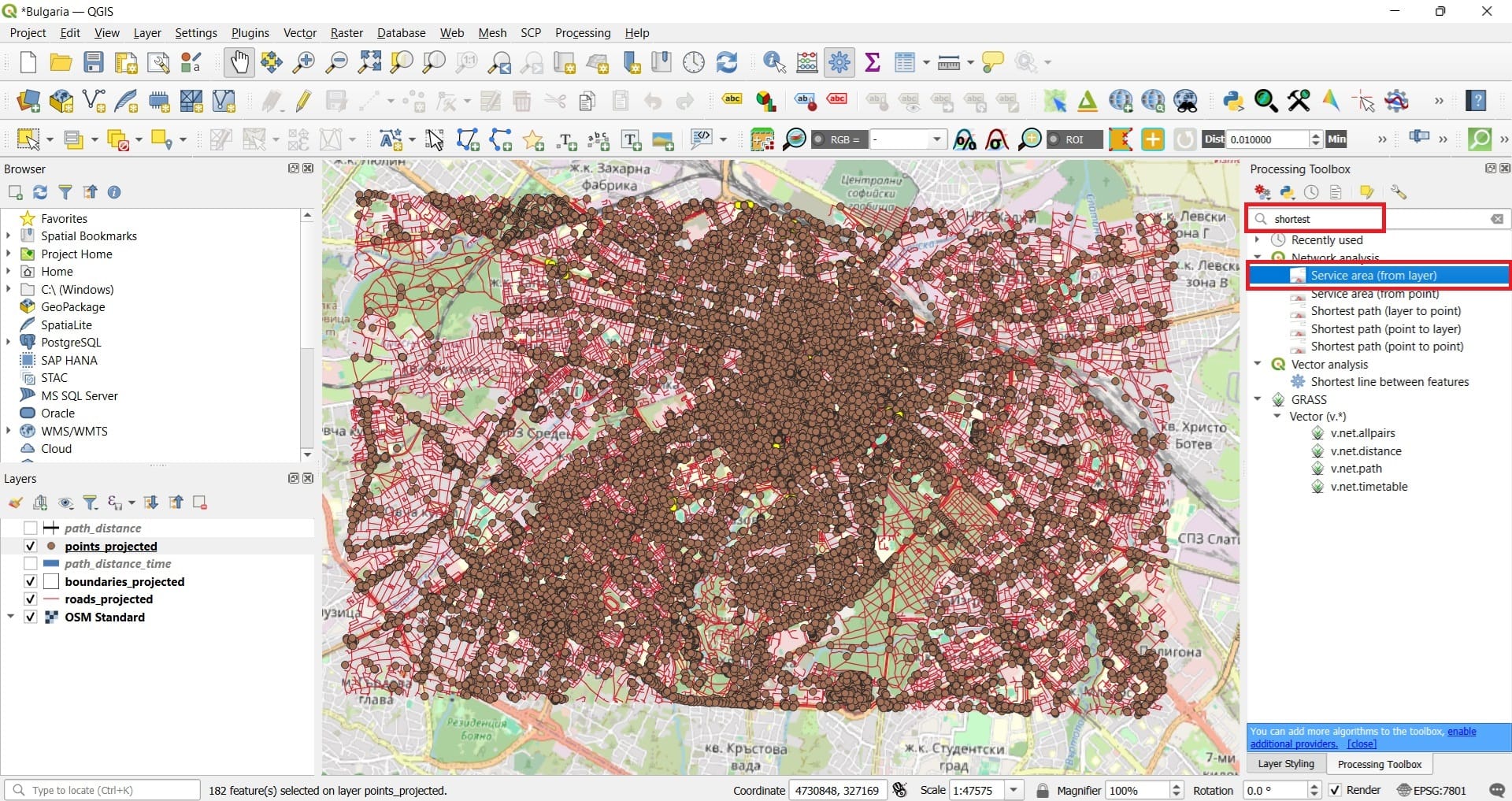
Task: Open the Raster menu
Action: tap(346, 33)
